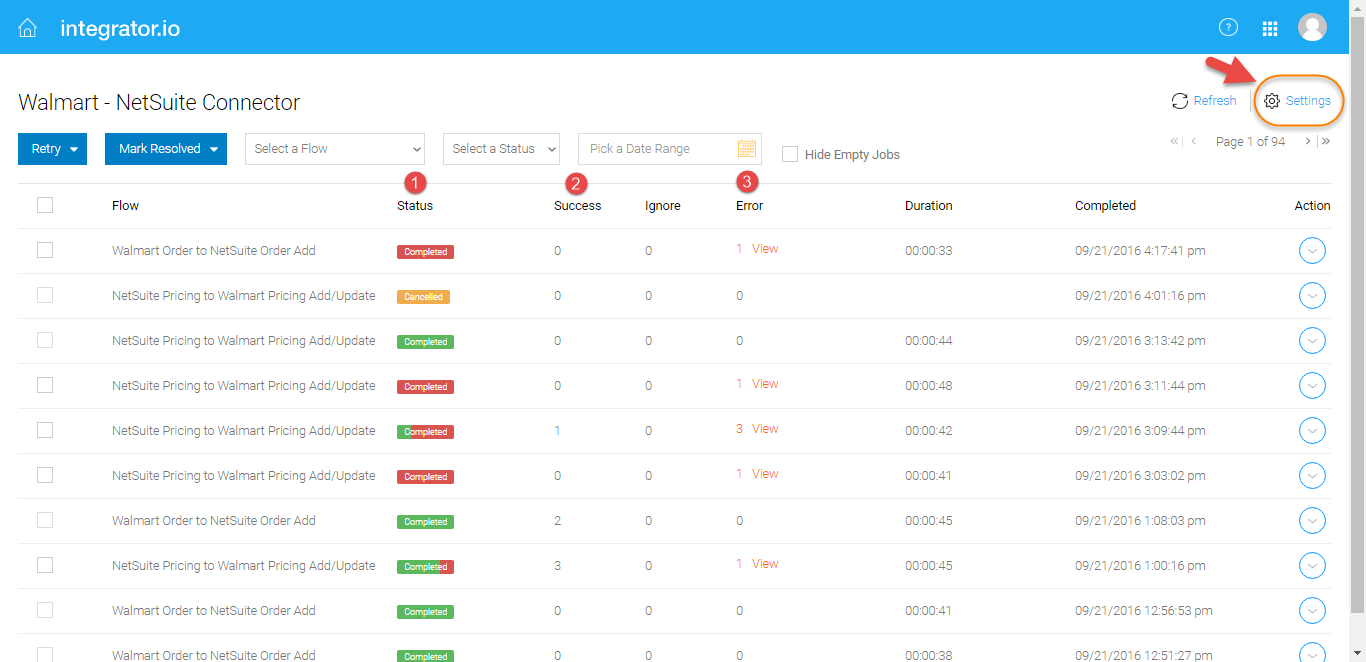Click success count 2 for 1:08:03 pm job
This screenshot has height=662, width=1366.
pyautogui.click(x=558, y=521)
